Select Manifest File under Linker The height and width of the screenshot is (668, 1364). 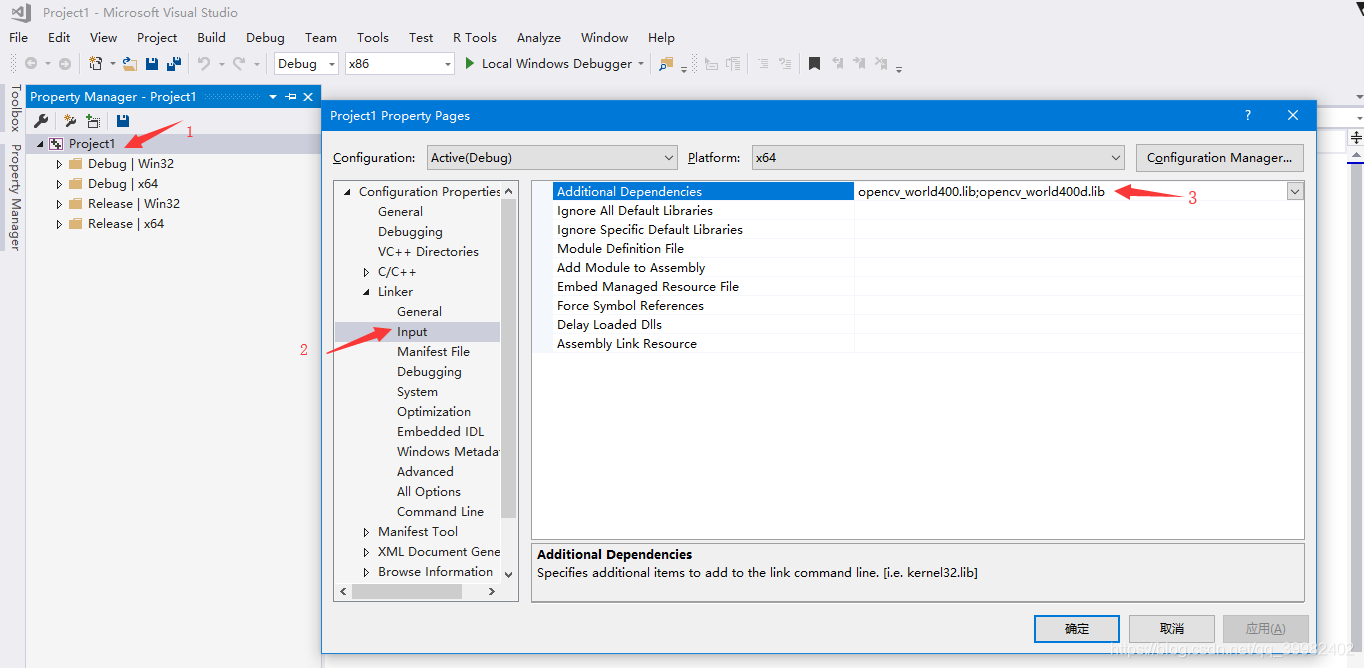point(433,352)
